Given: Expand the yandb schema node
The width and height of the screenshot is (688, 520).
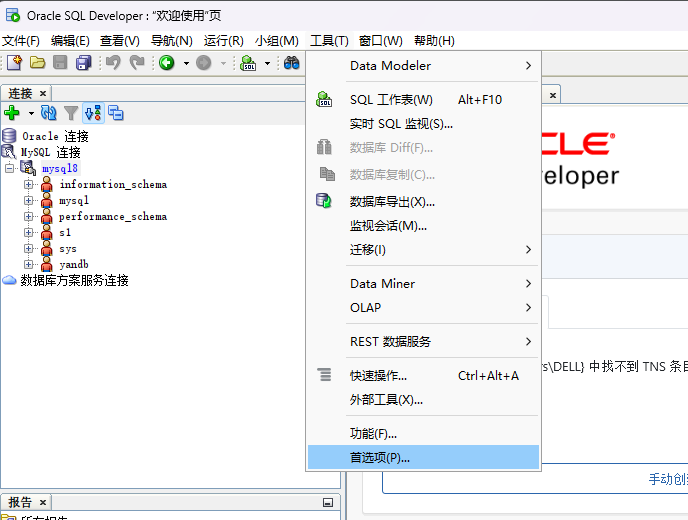Looking at the screenshot, I should pyautogui.click(x=29, y=264).
